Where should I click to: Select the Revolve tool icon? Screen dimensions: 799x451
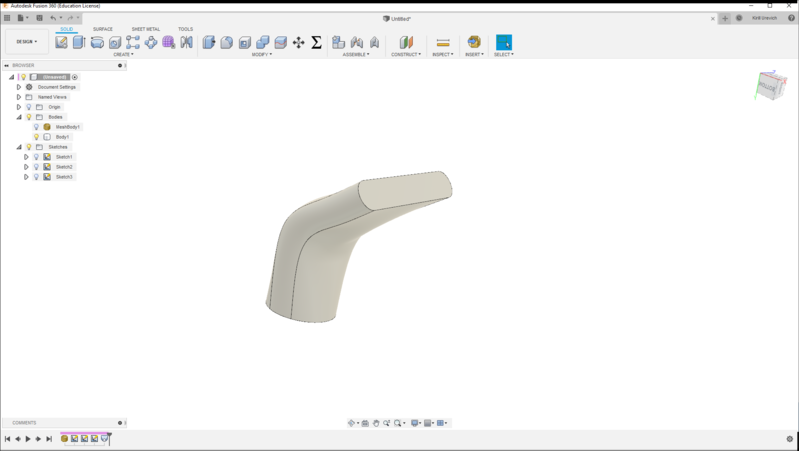tap(97, 42)
